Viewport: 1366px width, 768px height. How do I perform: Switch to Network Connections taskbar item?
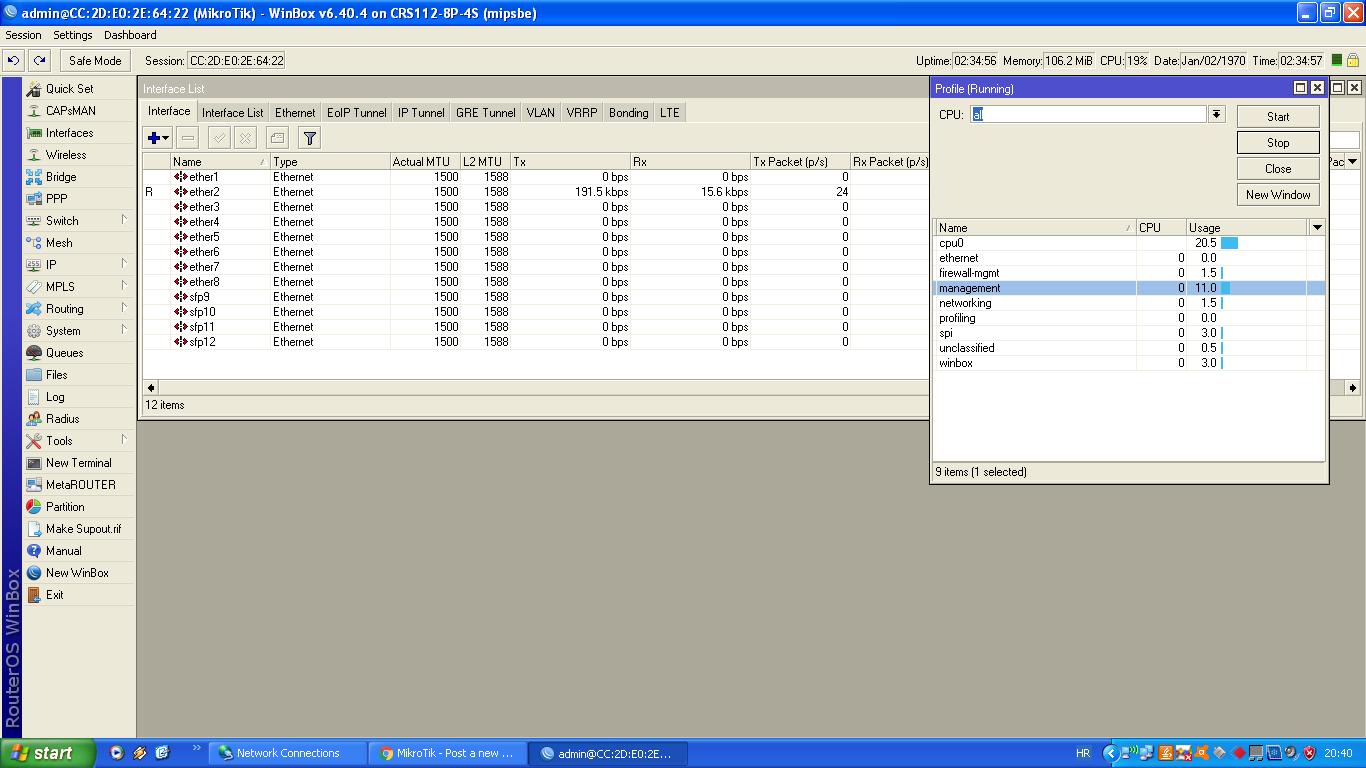286,753
